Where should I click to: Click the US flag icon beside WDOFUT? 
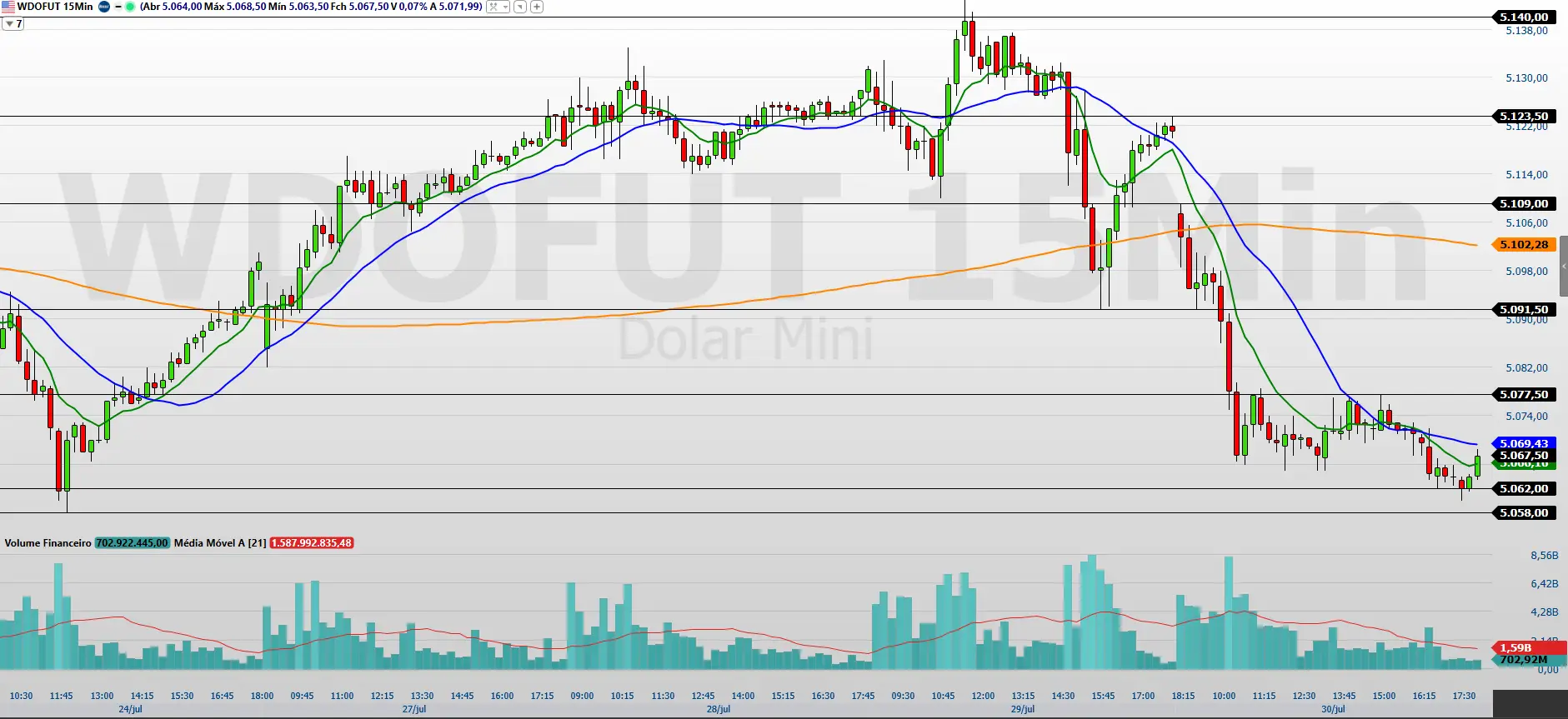pyautogui.click(x=8, y=7)
